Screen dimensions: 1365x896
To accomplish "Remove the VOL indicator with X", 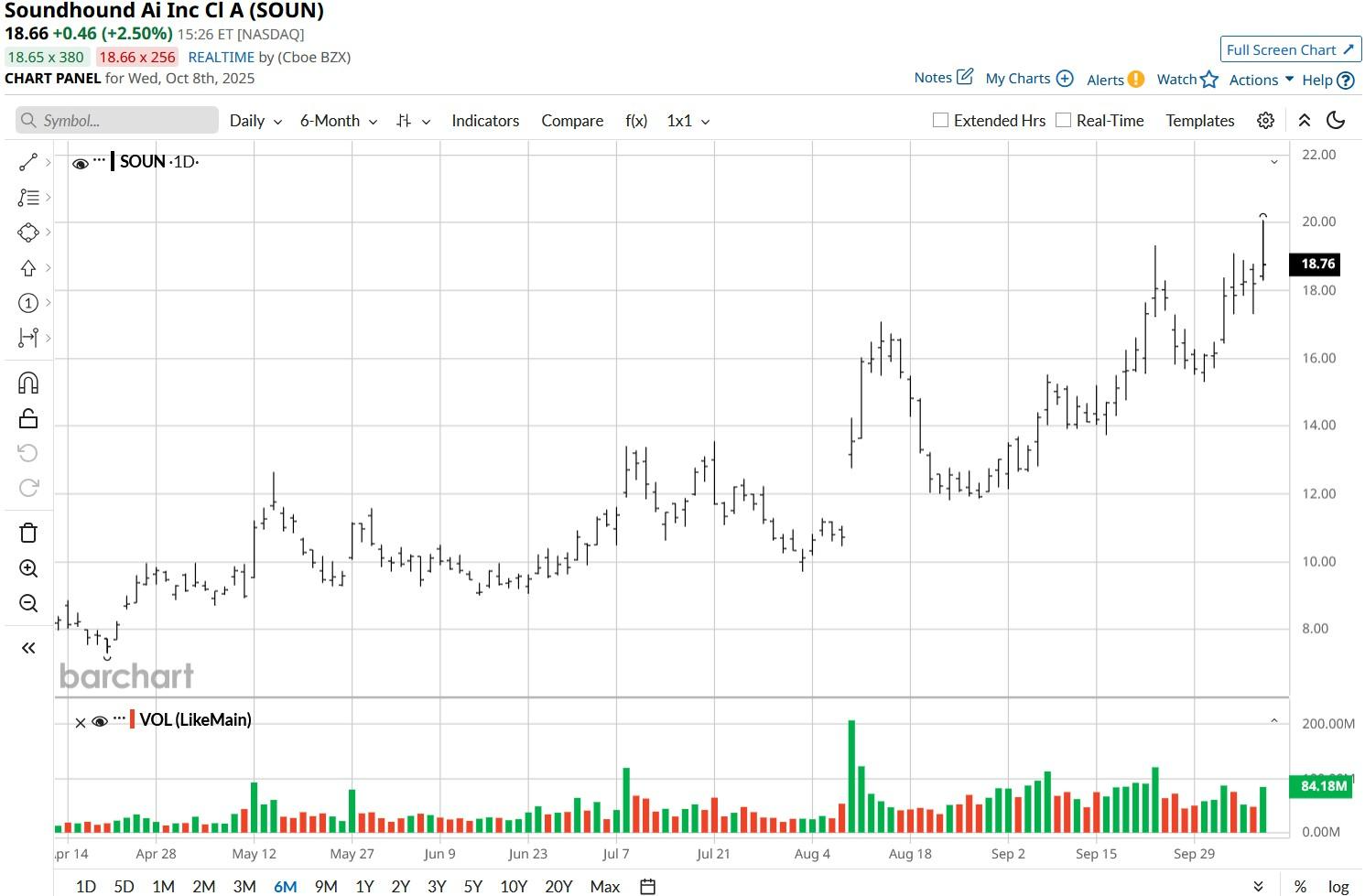I will 81,722.
